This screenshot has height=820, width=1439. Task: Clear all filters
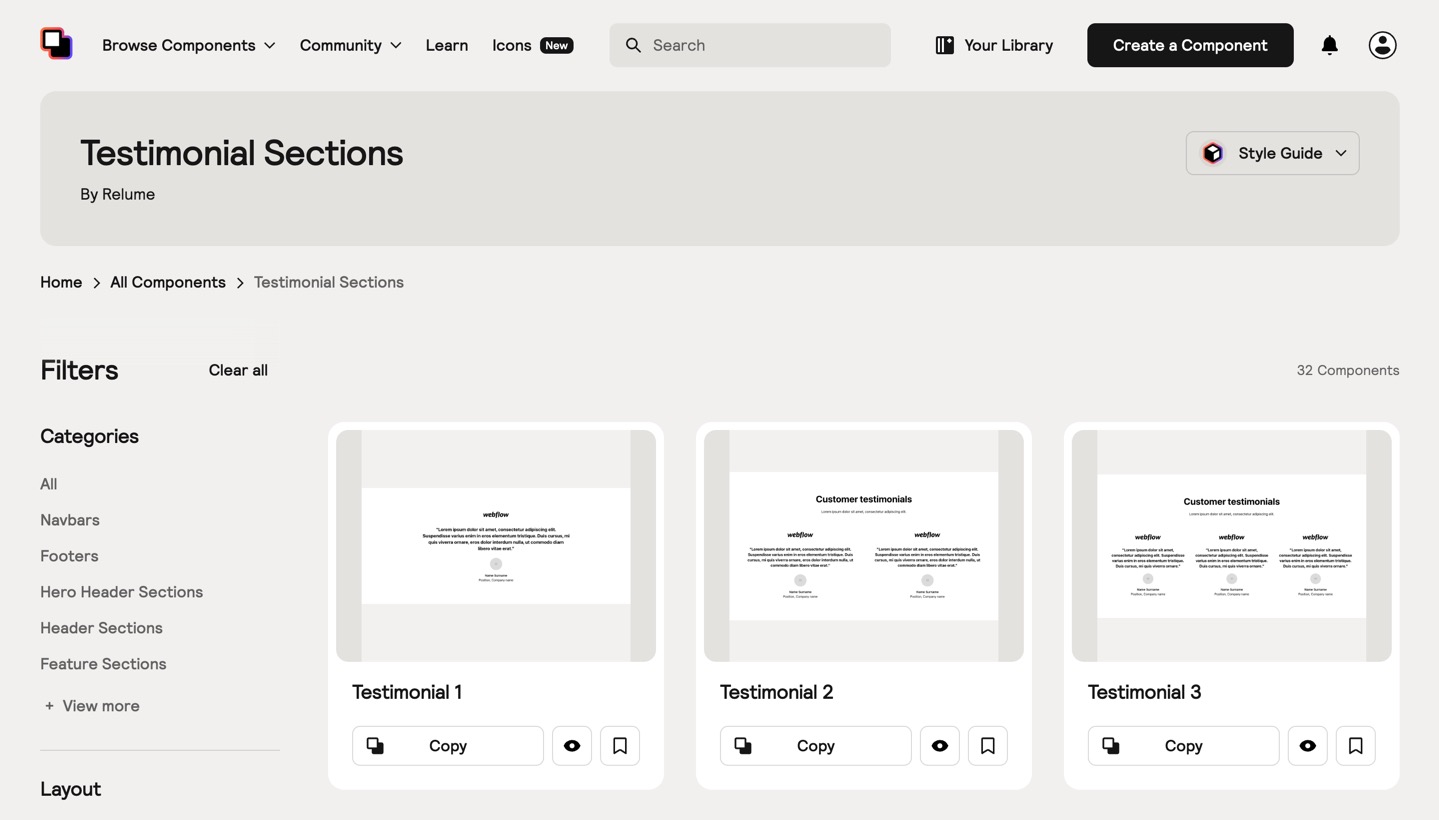click(x=238, y=370)
